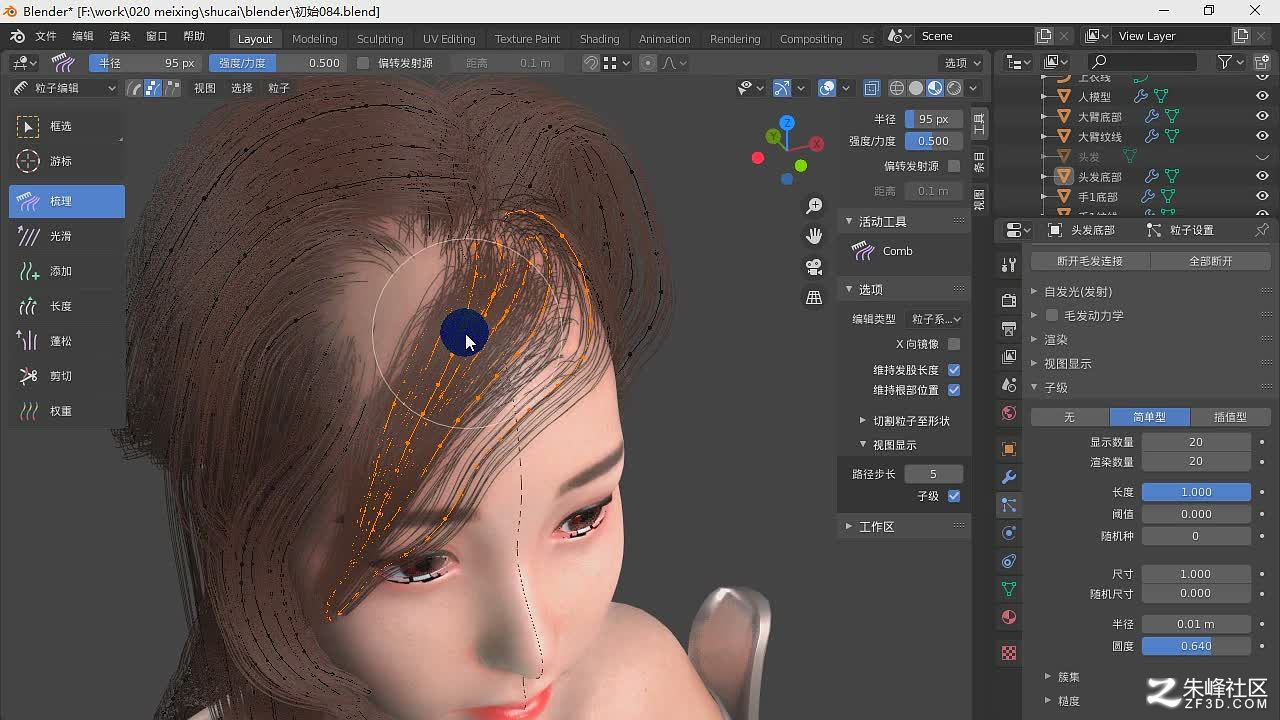This screenshot has height=720, width=1280.
Task: Click the pan view hand icon
Action: 814,236
